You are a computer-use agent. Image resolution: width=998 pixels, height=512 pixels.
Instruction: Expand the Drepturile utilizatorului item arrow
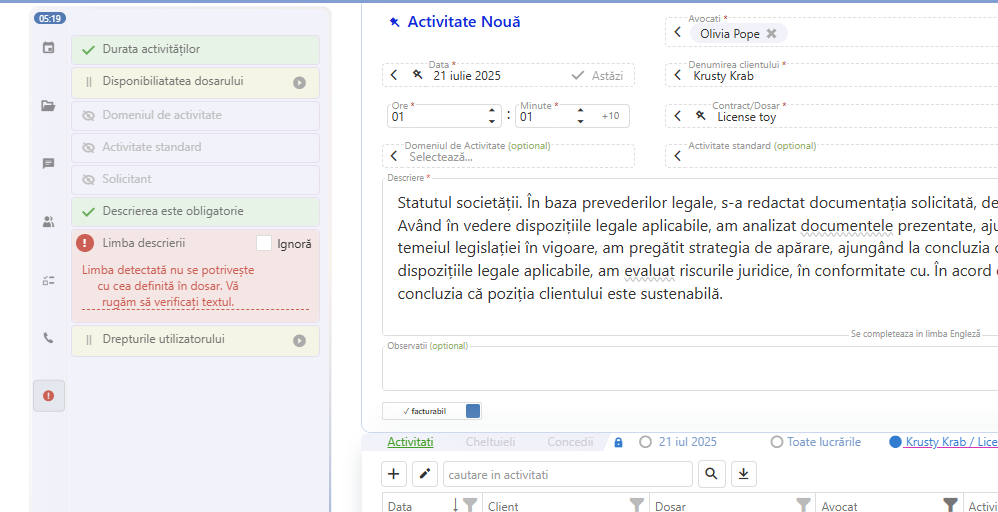[299, 341]
